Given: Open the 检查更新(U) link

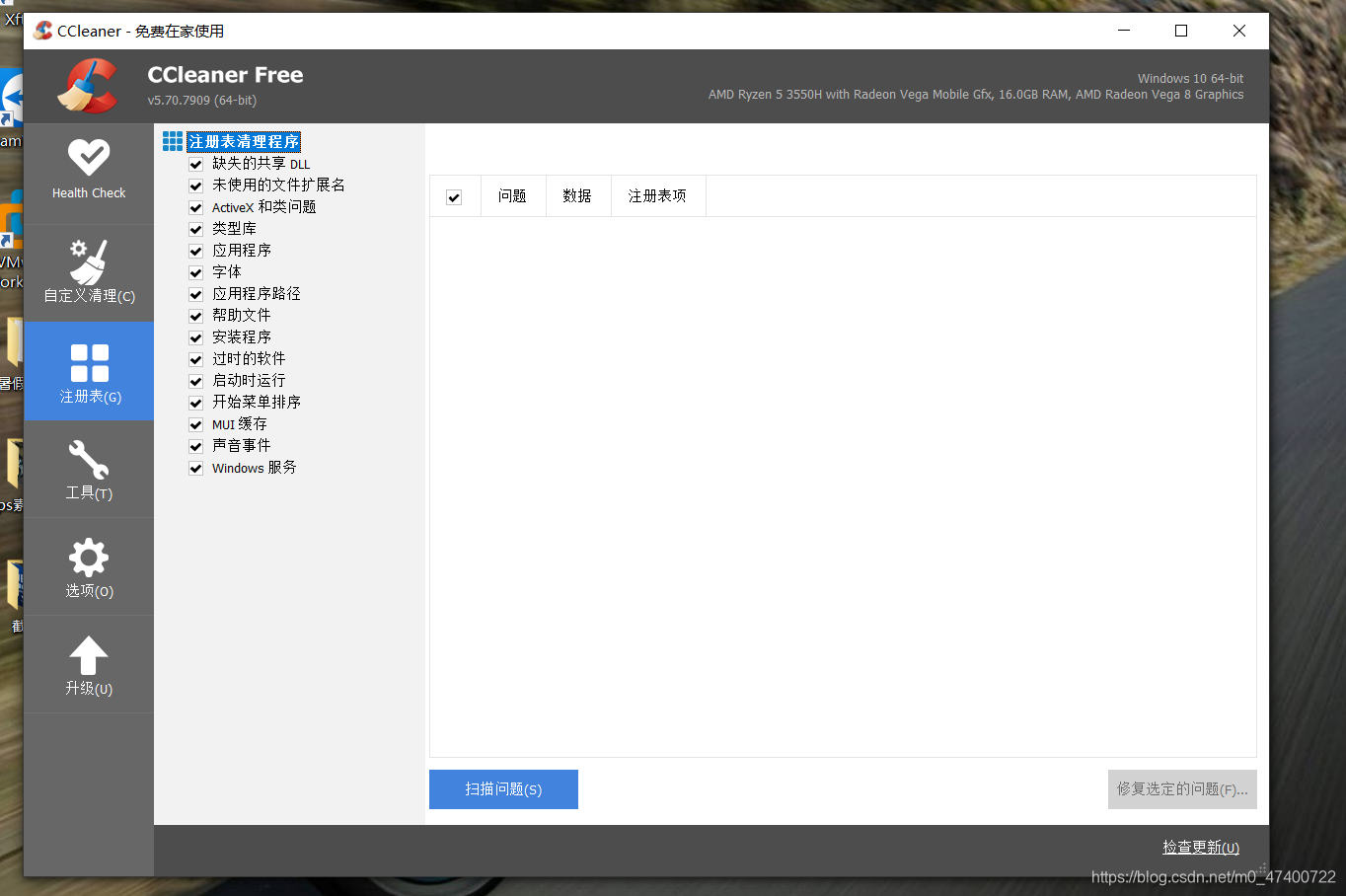Looking at the screenshot, I should [x=1201, y=847].
